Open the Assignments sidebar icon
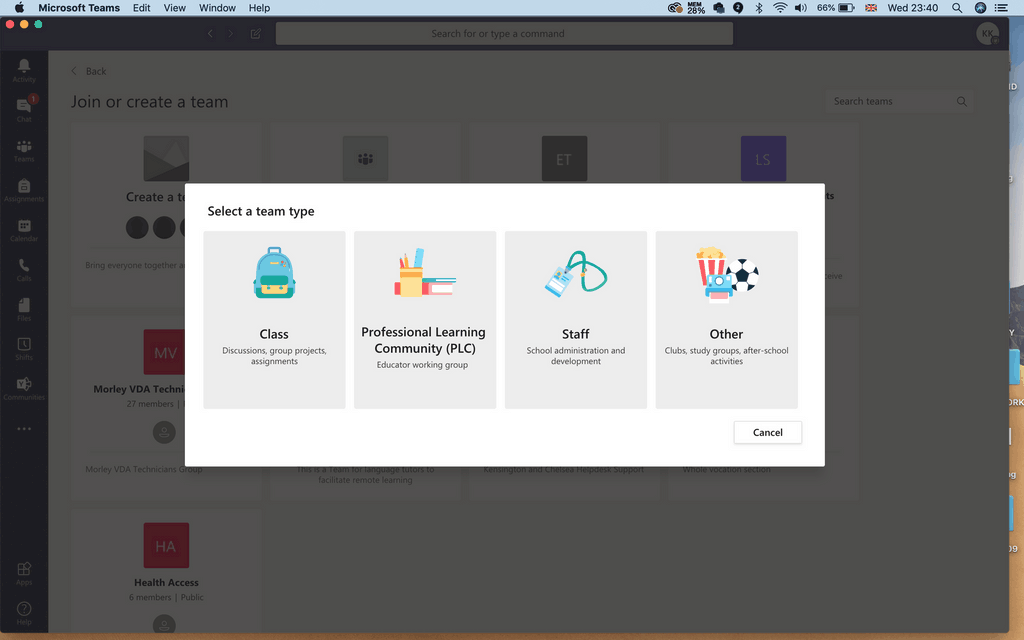This screenshot has height=640, width=1024. tap(24, 189)
